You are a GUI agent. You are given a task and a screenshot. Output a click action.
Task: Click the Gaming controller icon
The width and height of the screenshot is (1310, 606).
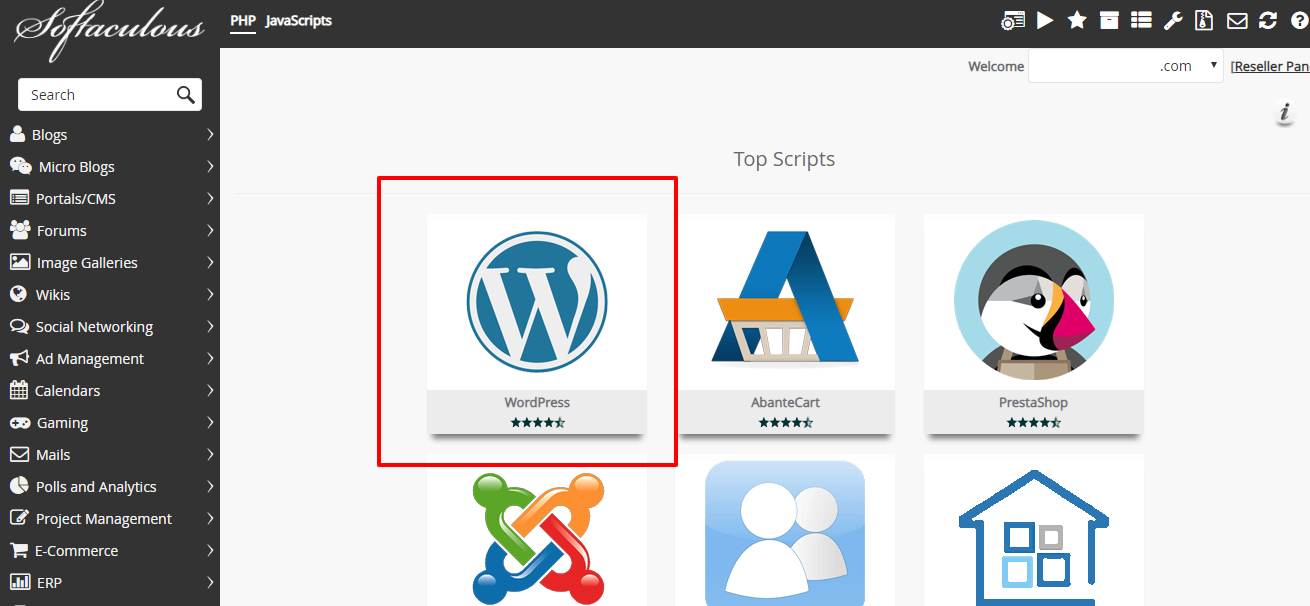[x=20, y=422]
